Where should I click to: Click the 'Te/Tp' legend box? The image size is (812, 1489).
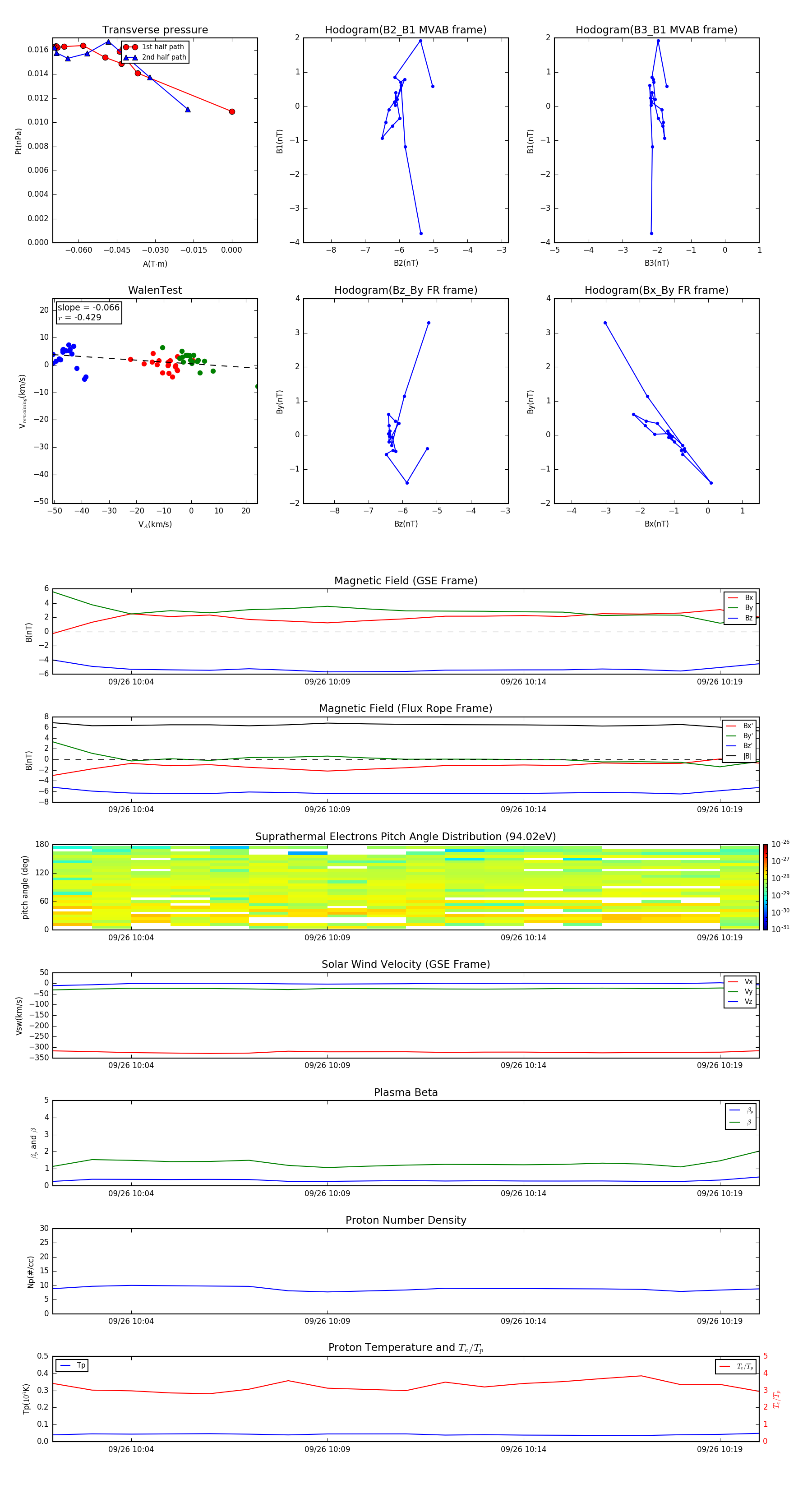point(735,1366)
